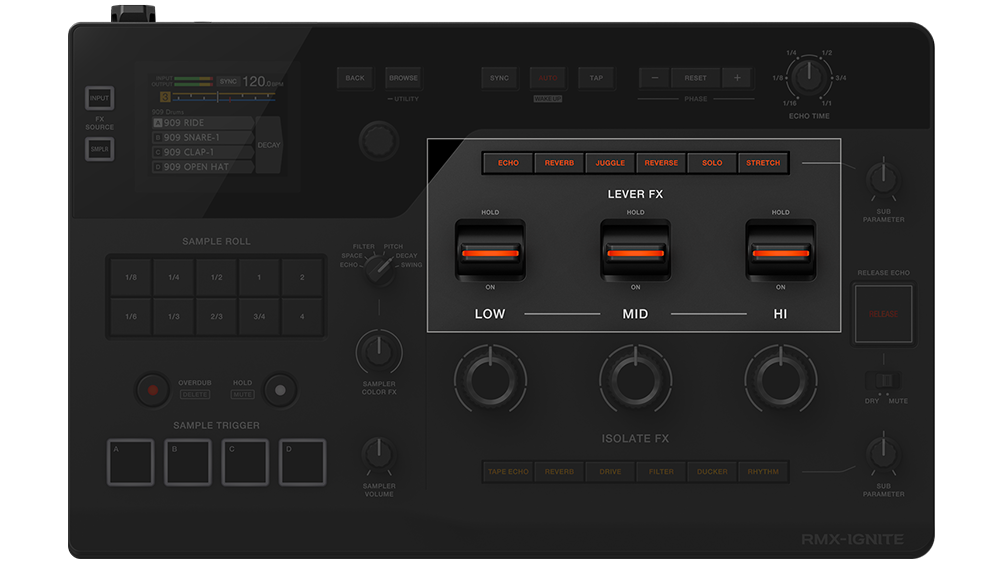This screenshot has height=569, width=1000.
Task: Toggle the MID lever FX switch
Action: 635,253
